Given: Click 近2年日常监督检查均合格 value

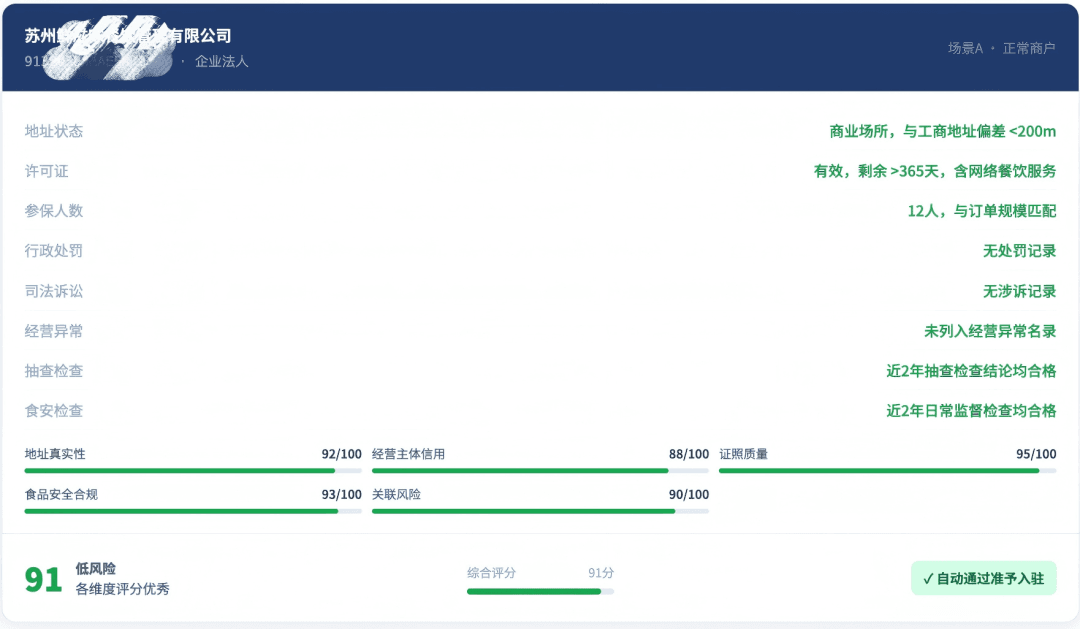Looking at the screenshot, I should tap(971, 411).
